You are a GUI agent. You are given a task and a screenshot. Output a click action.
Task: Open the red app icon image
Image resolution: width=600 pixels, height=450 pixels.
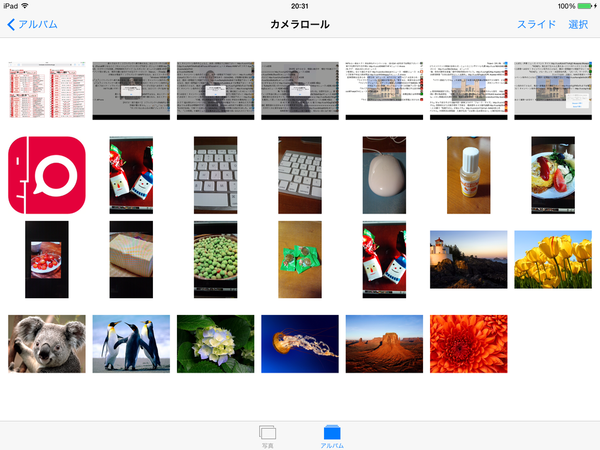tap(47, 175)
